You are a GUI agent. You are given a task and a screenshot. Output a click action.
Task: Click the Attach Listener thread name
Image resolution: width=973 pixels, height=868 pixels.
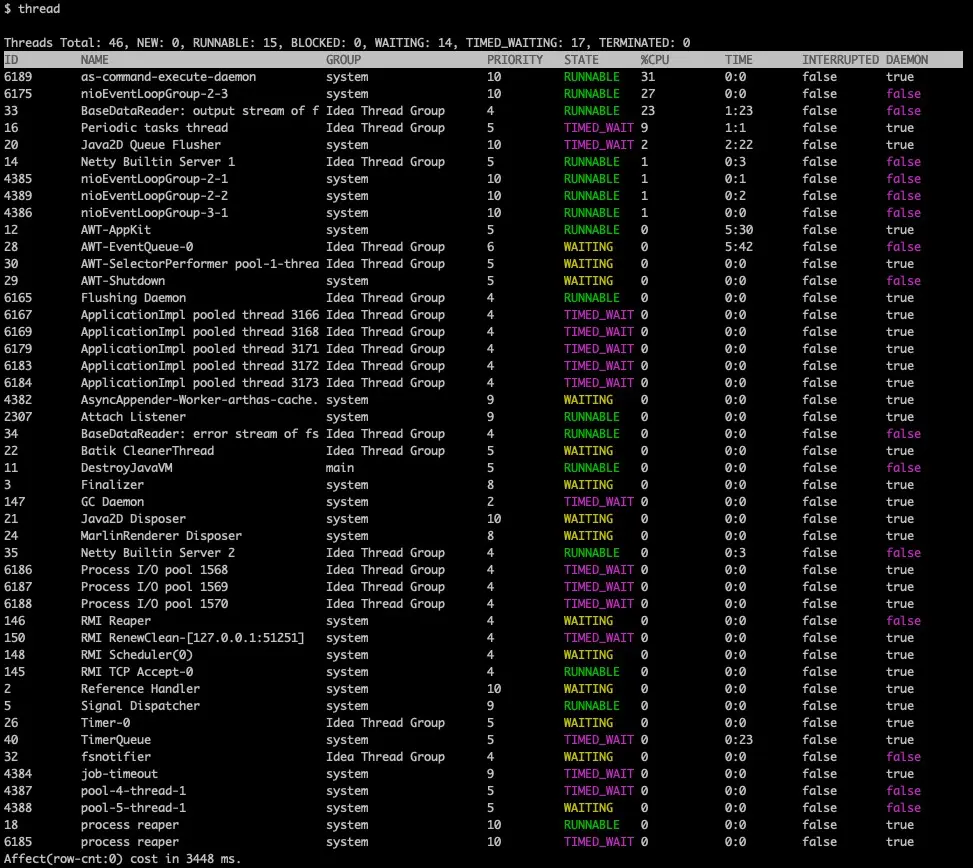tap(133, 417)
